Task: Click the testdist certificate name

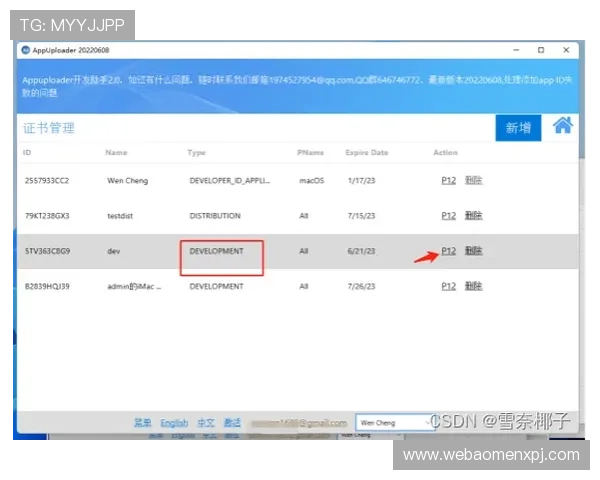Action: [x=120, y=216]
